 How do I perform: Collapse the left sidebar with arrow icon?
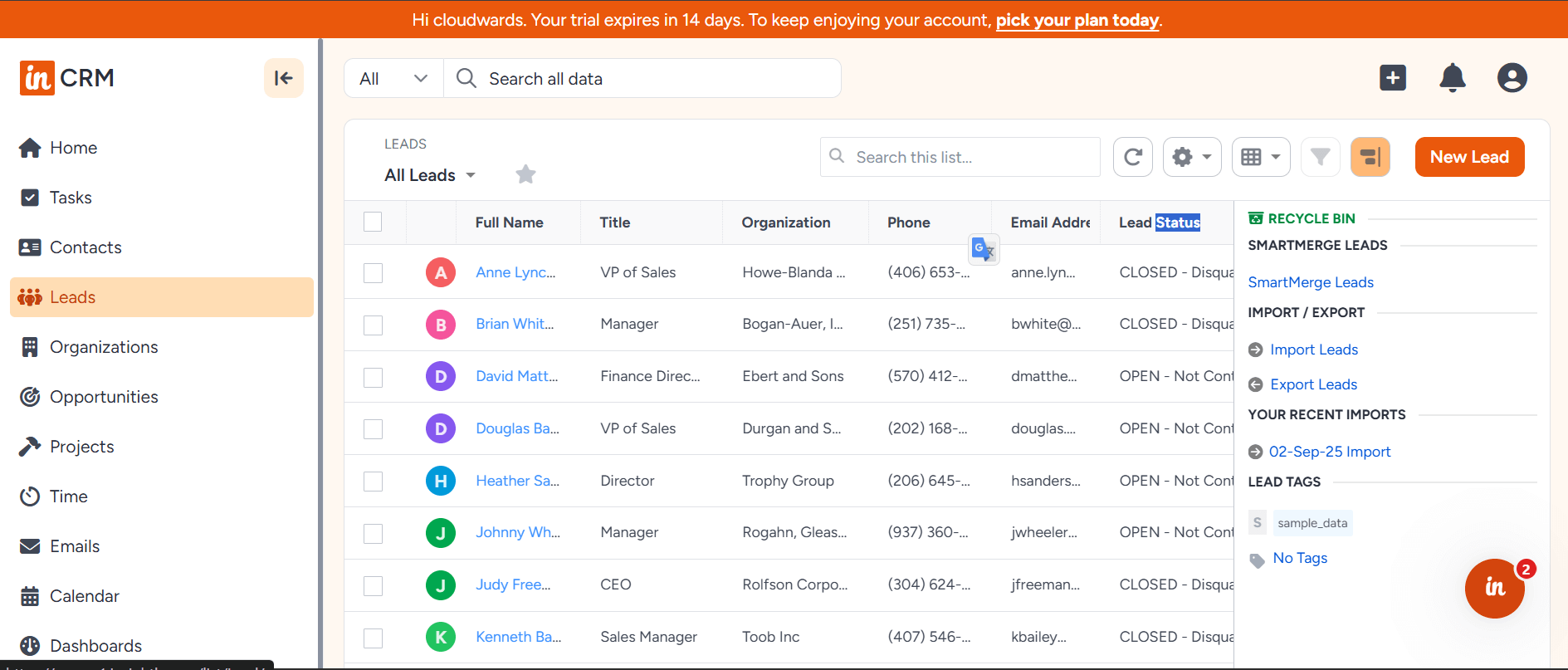click(x=283, y=78)
